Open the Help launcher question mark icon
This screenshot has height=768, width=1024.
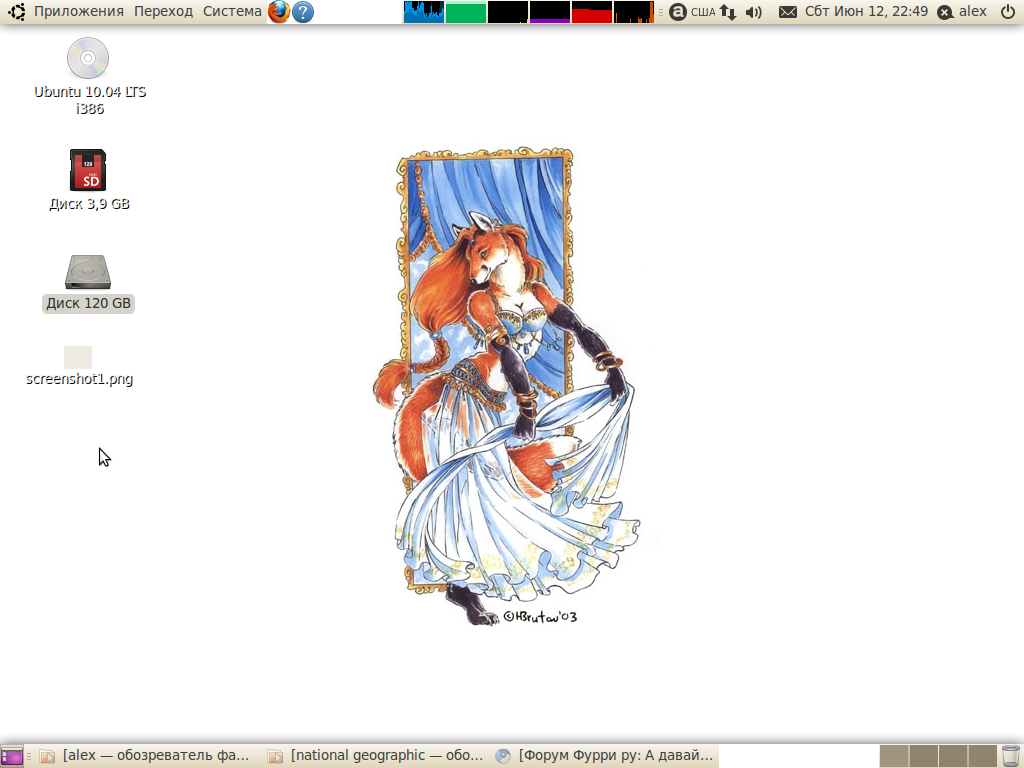click(x=302, y=12)
